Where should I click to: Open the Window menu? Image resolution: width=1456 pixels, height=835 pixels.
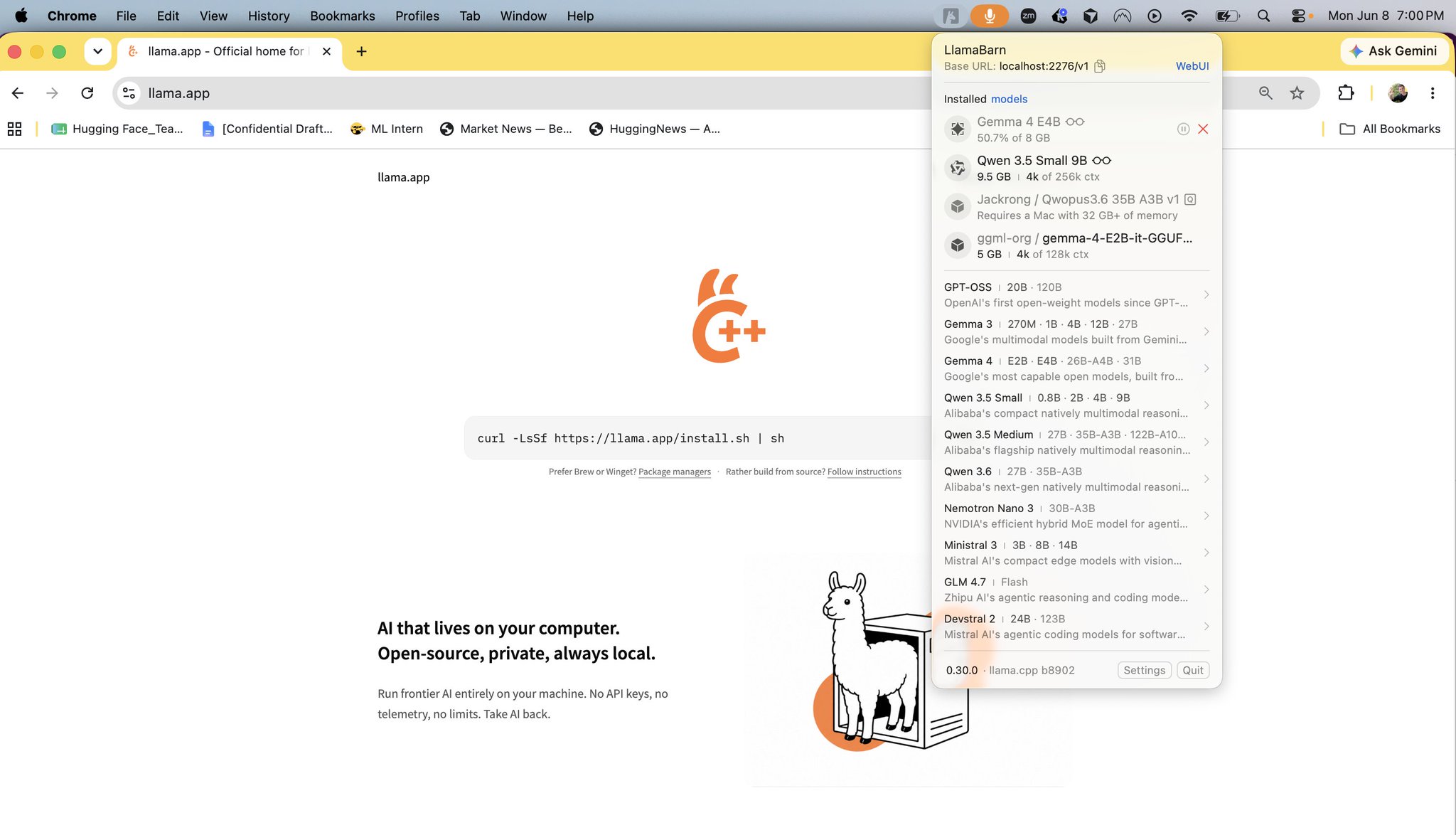coord(523,16)
